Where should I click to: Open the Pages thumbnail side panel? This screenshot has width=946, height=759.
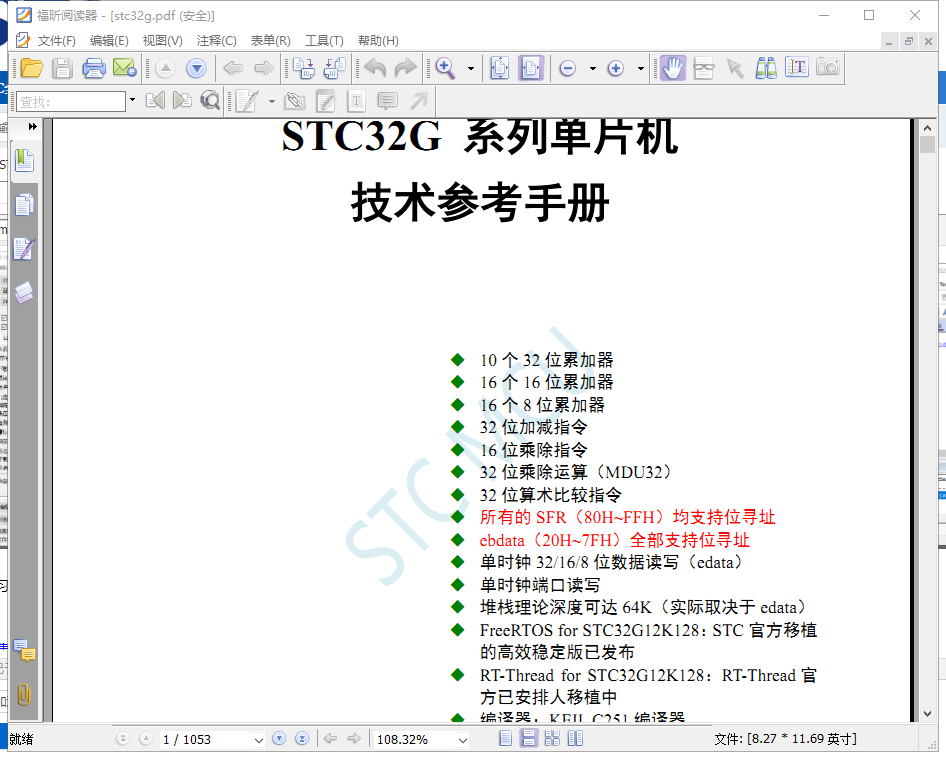coord(24,205)
